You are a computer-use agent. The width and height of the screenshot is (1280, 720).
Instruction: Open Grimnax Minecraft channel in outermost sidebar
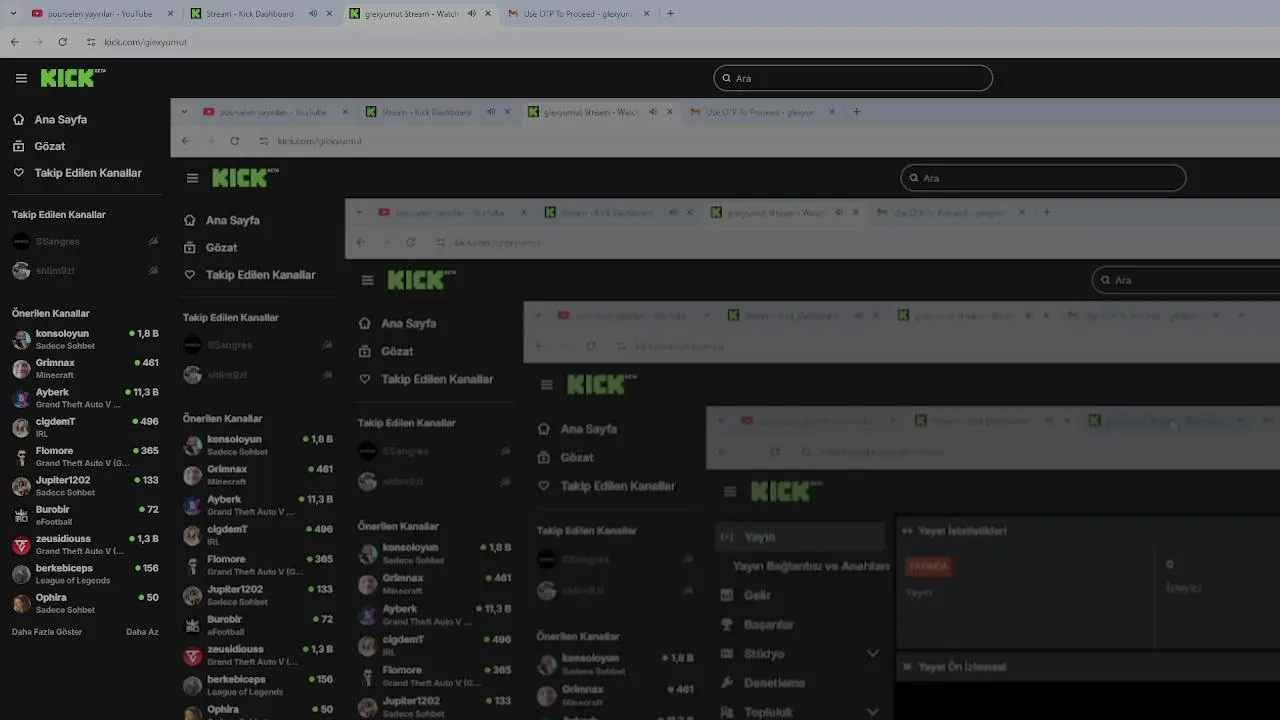[84, 368]
